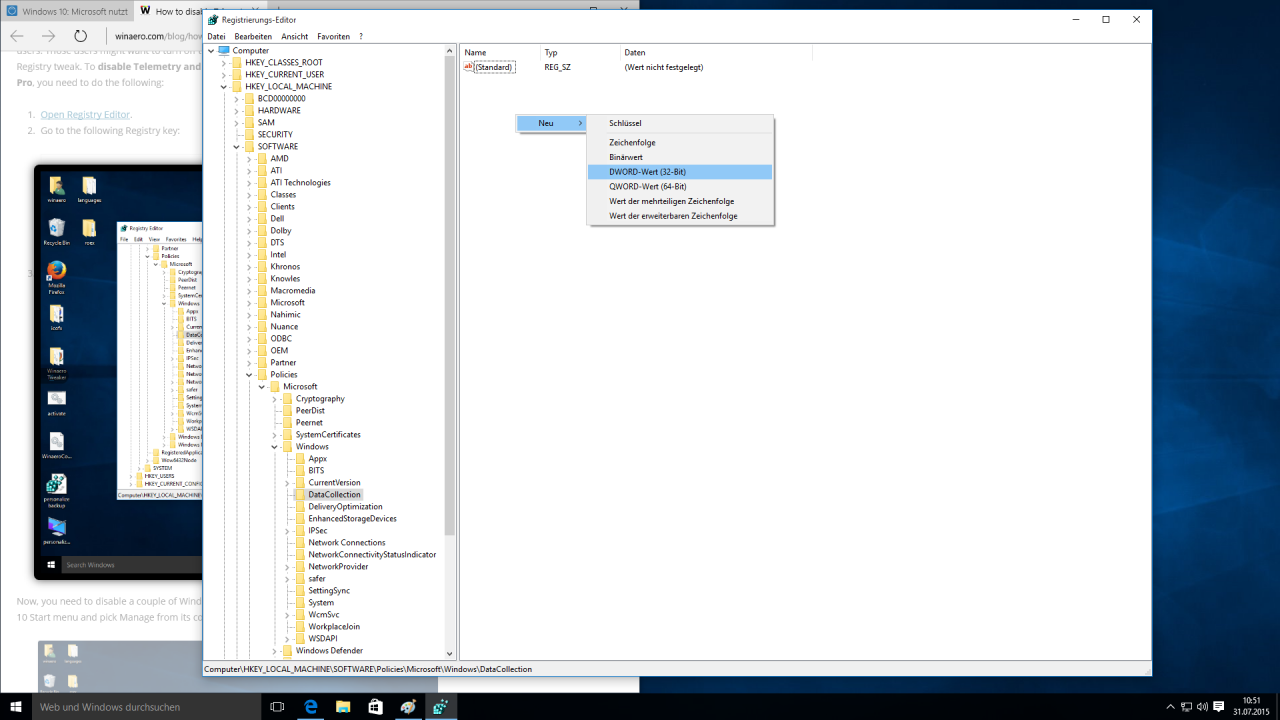Refresh the page in the Edge browser
This screenshot has height=720, width=1280.
81,36
